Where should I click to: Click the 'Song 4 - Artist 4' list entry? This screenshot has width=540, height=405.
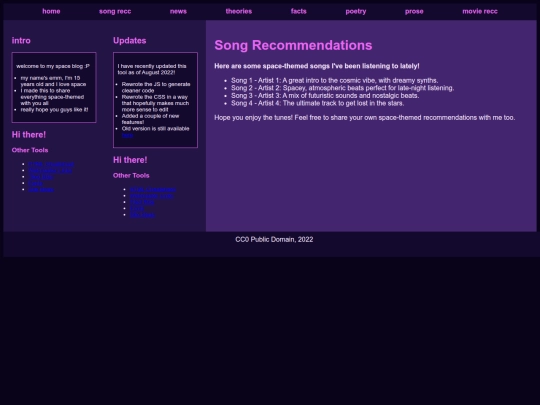point(317,103)
